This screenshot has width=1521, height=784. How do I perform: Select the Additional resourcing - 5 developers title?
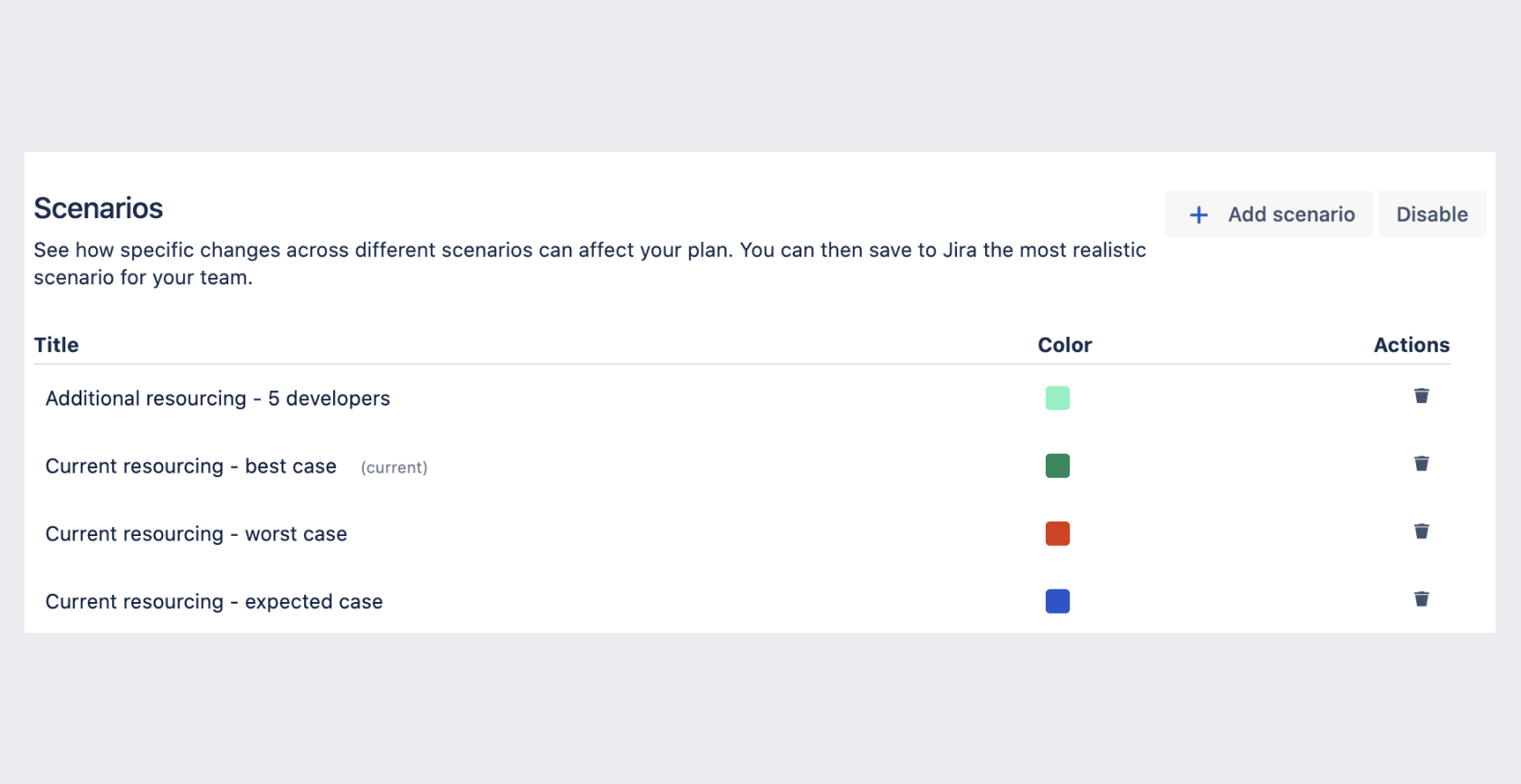pos(217,398)
